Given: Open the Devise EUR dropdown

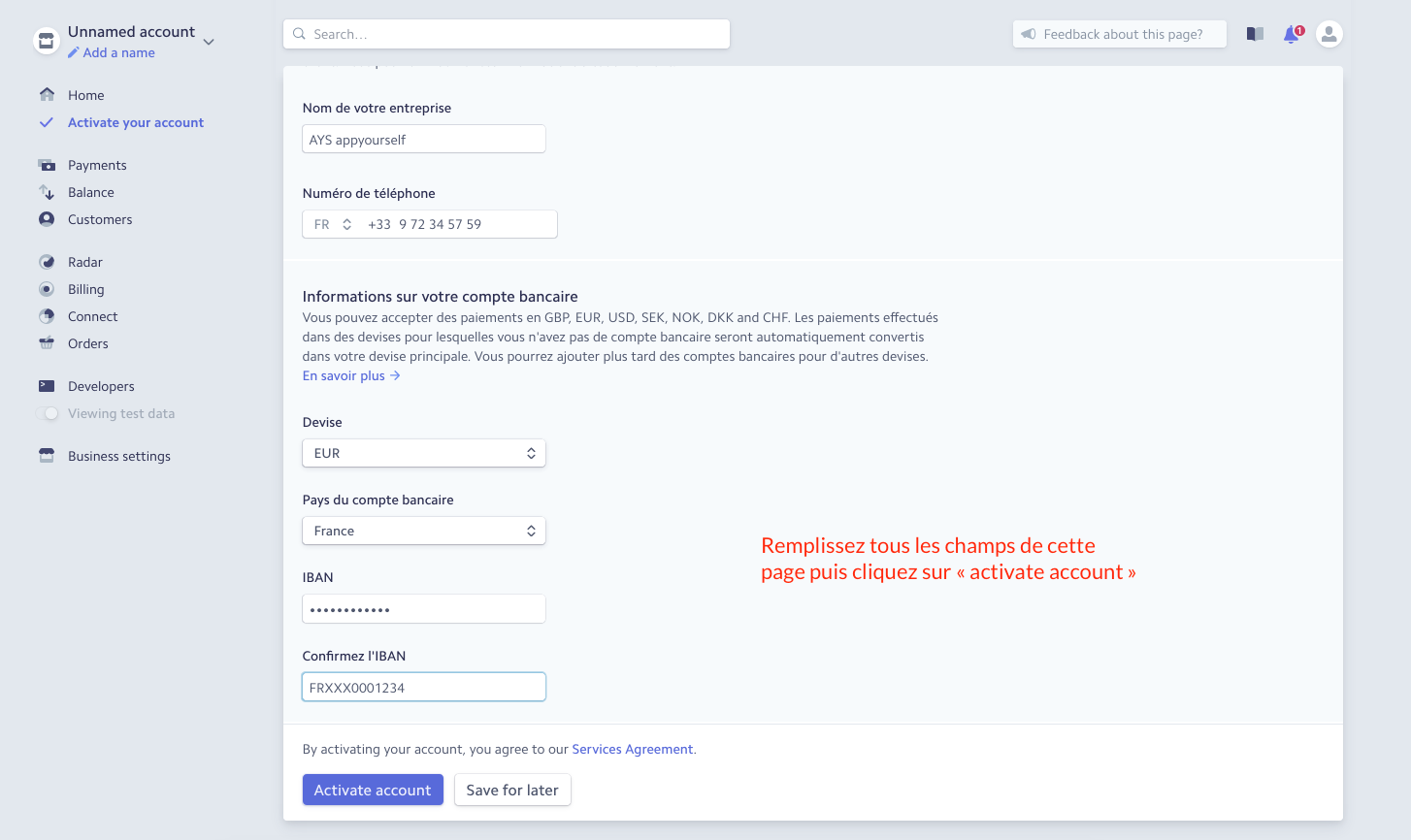Looking at the screenshot, I should pyautogui.click(x=424, y=453).
